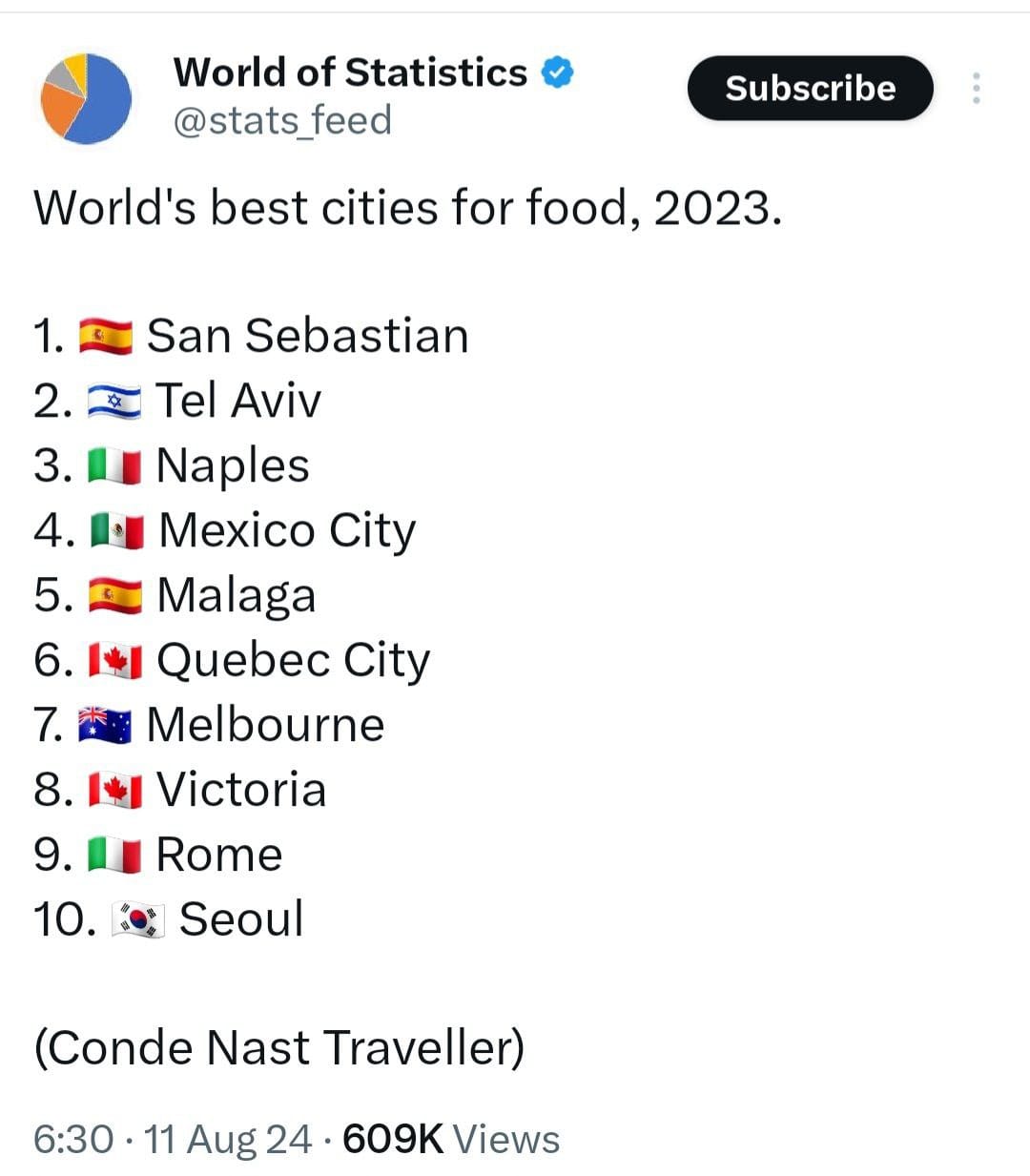The image size is (1030, 1176).
Task: Click the Subscribe button
Action: [810, 88]
